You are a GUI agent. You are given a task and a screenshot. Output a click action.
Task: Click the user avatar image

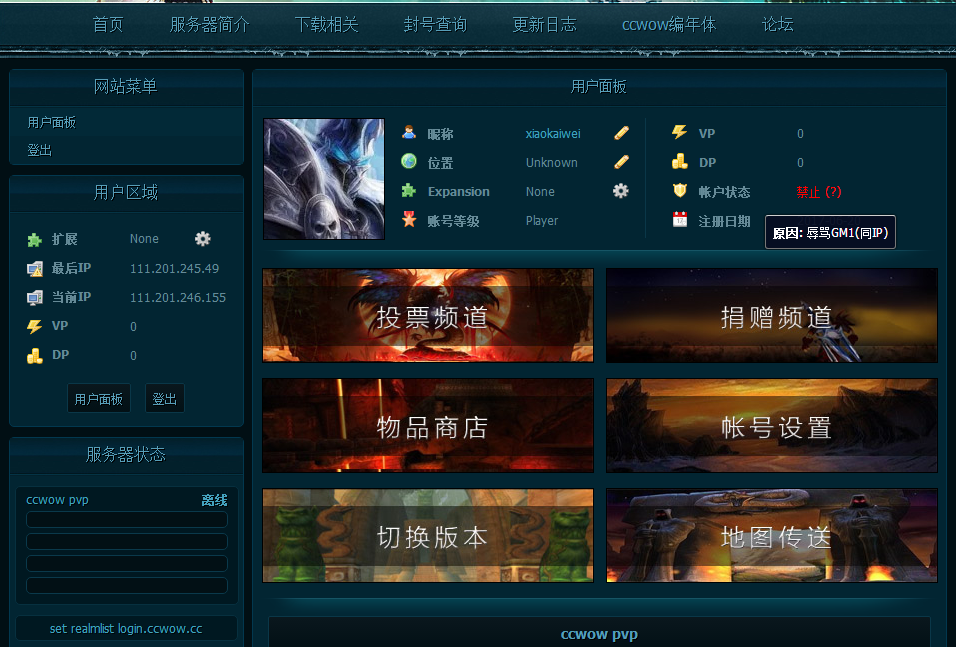[323, 179]
